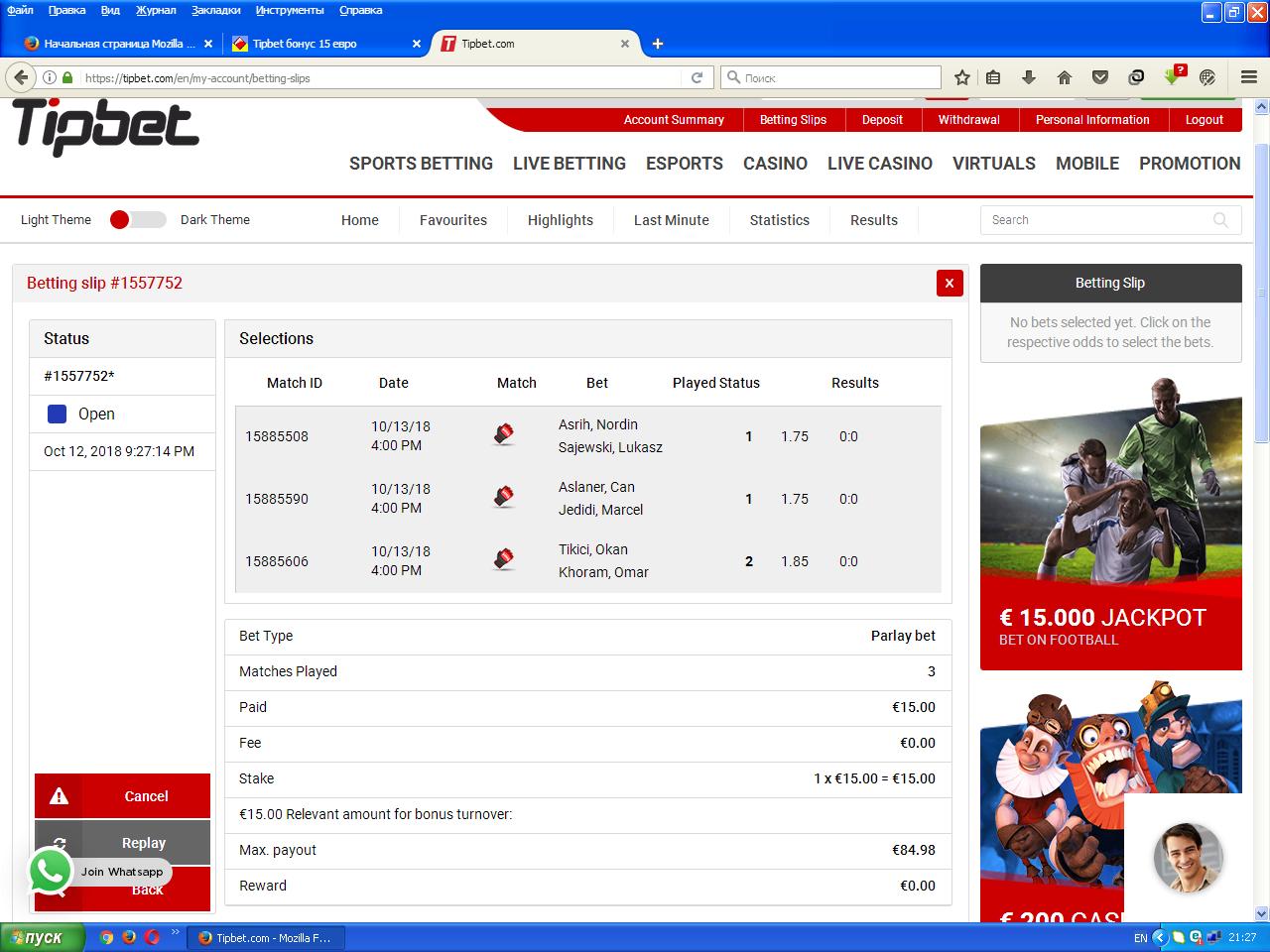1270x952 pixels.
Task: Open the €15.000 JACKPOT football banner
Action: click(x=1111, y=523)
